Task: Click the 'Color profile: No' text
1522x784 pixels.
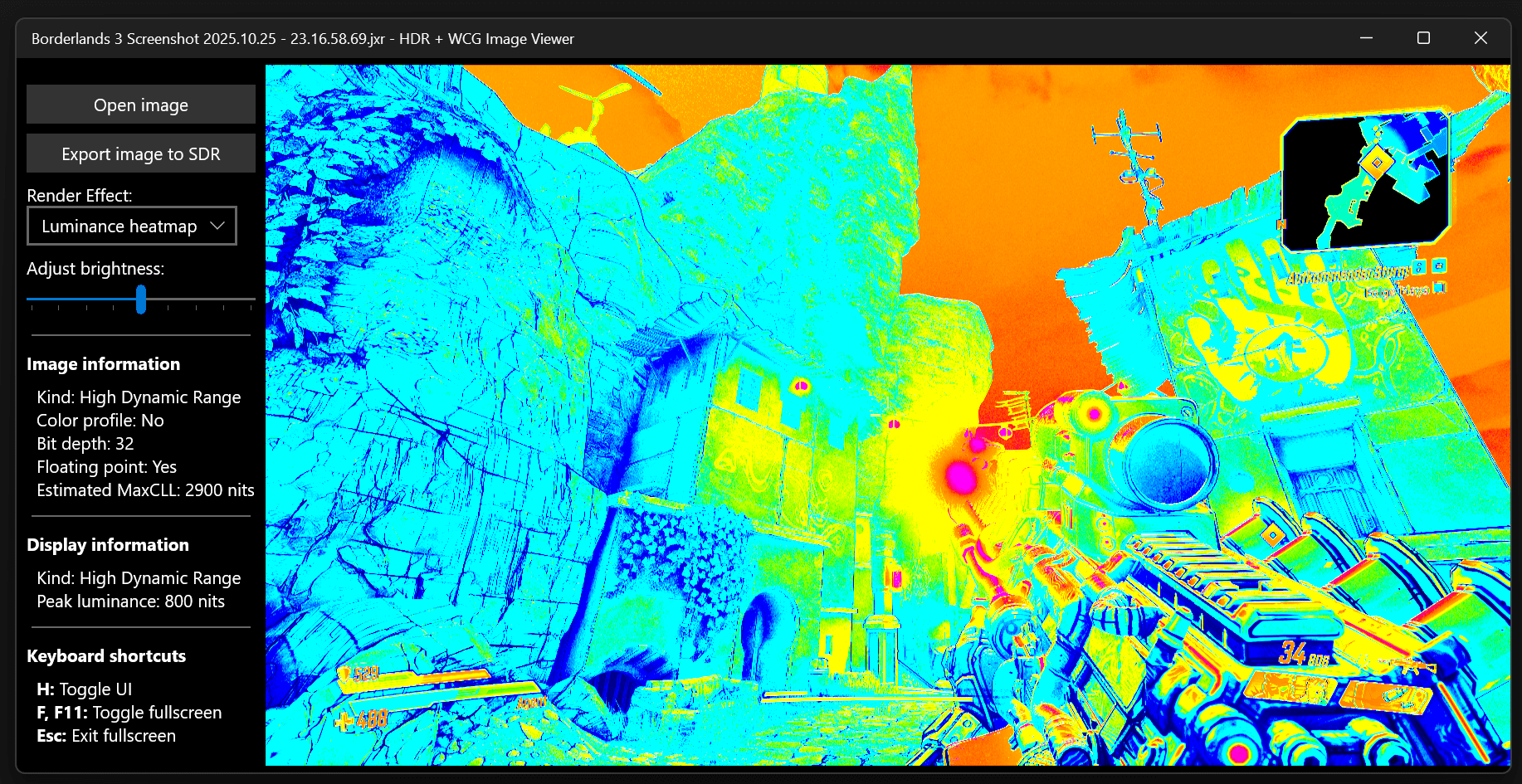Action: pyautogui.click(x=100, y=421)
